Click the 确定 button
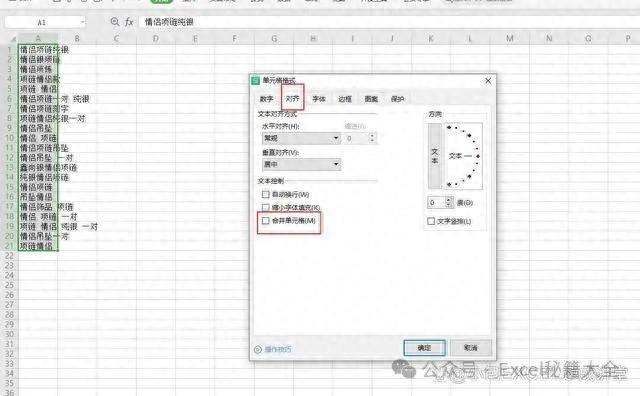The image size is (640, 396). pyautogui.click(x=424, y=348)
